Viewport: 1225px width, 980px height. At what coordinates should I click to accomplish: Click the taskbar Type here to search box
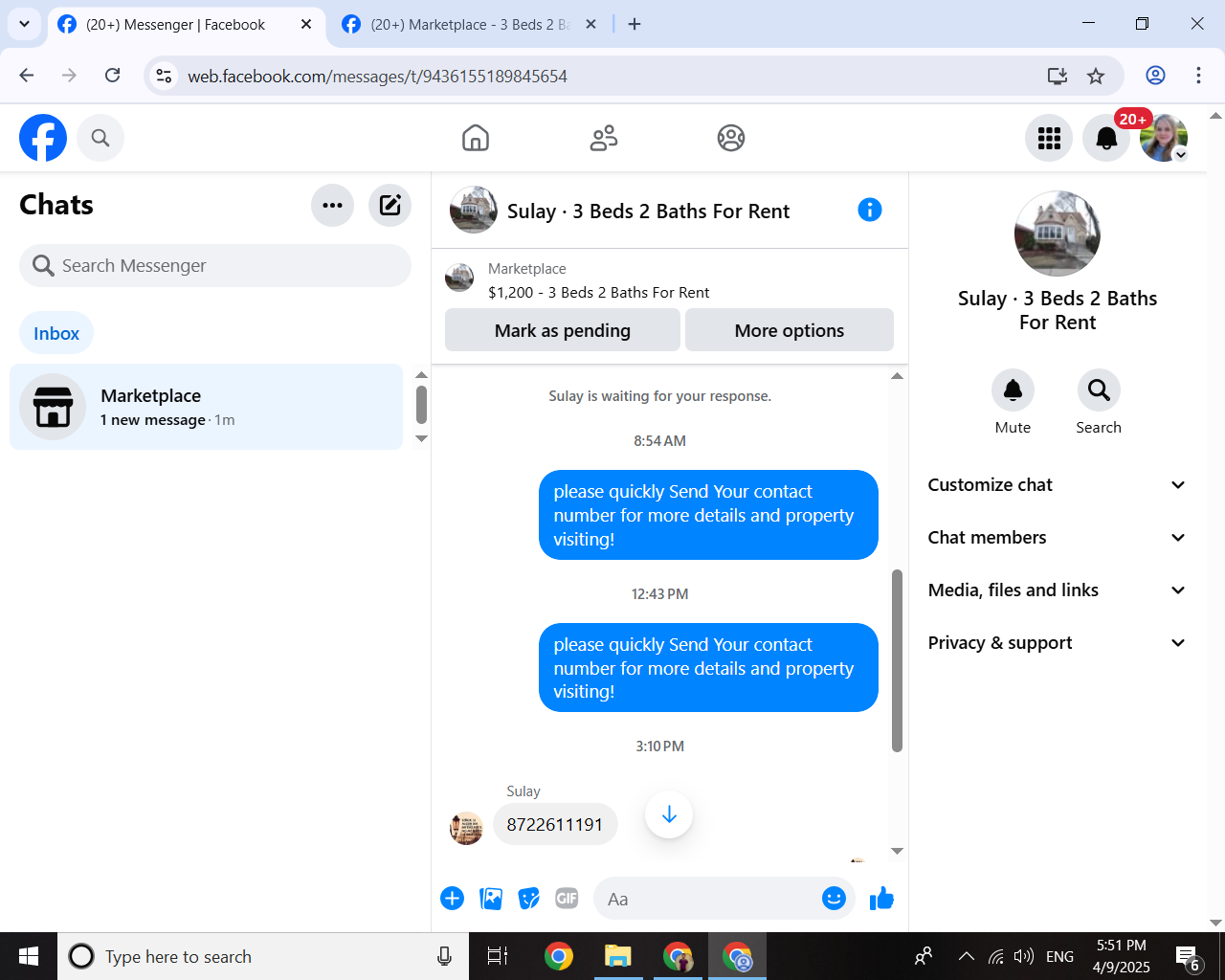click(x=263, y=956)
